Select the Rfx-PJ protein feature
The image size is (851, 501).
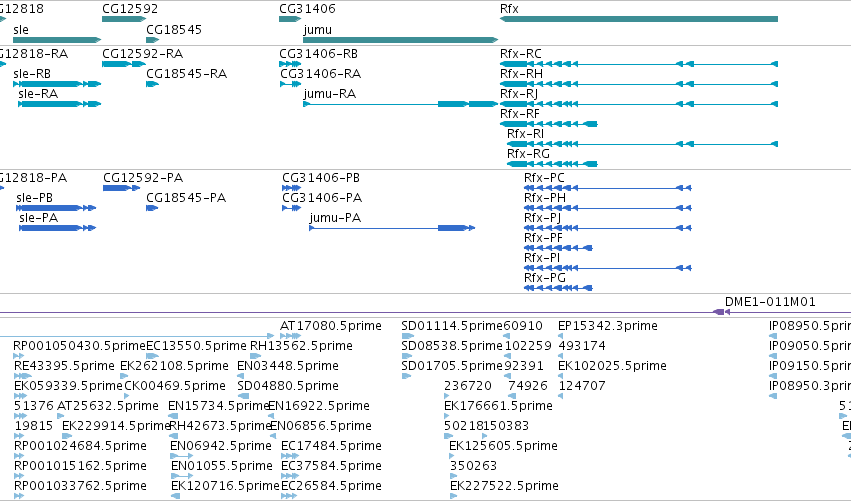(x=608, y=228)
